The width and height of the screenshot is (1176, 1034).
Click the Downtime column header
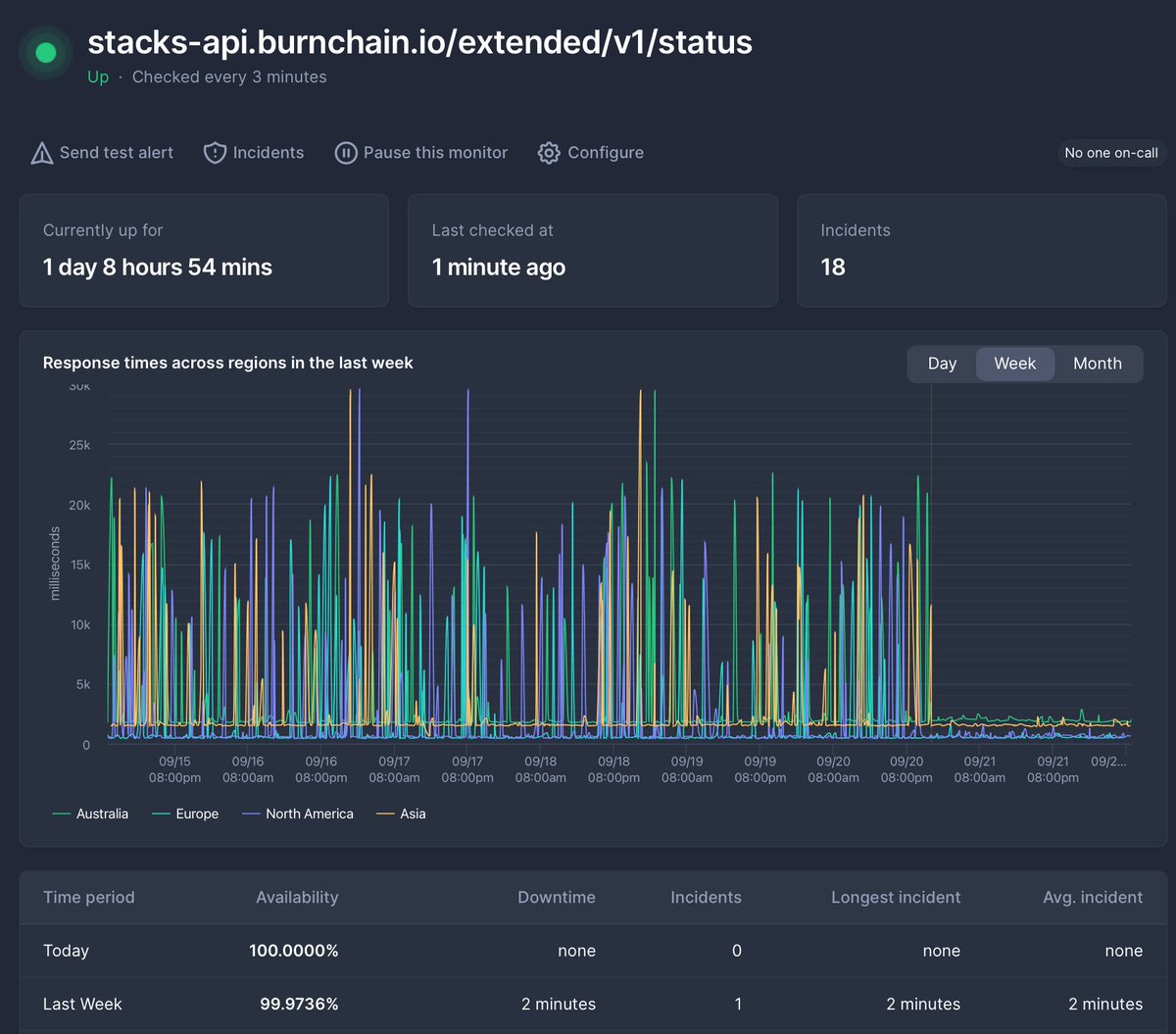point(557,897)
